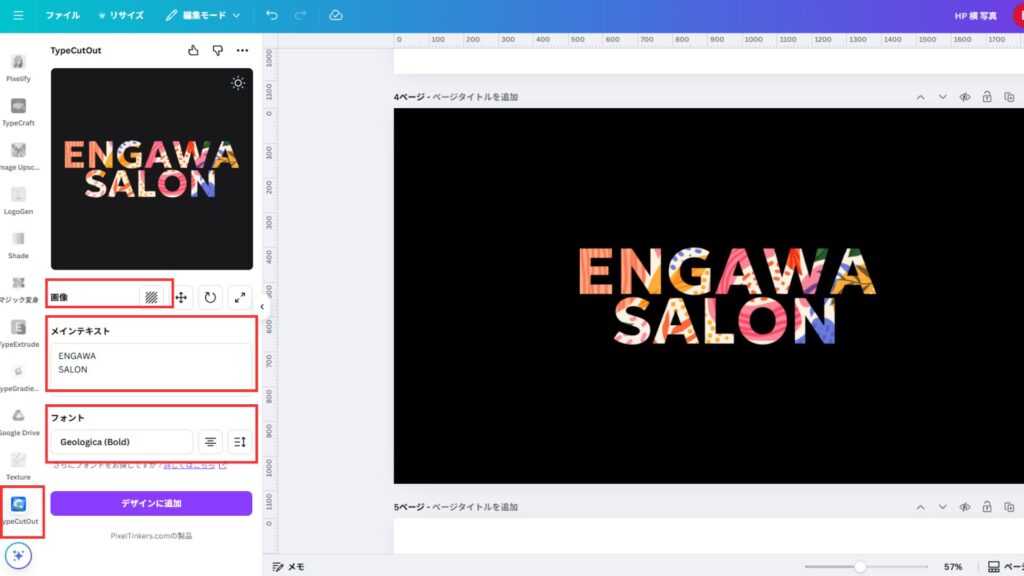
Task: Move page 4 up
Action: 920,97
